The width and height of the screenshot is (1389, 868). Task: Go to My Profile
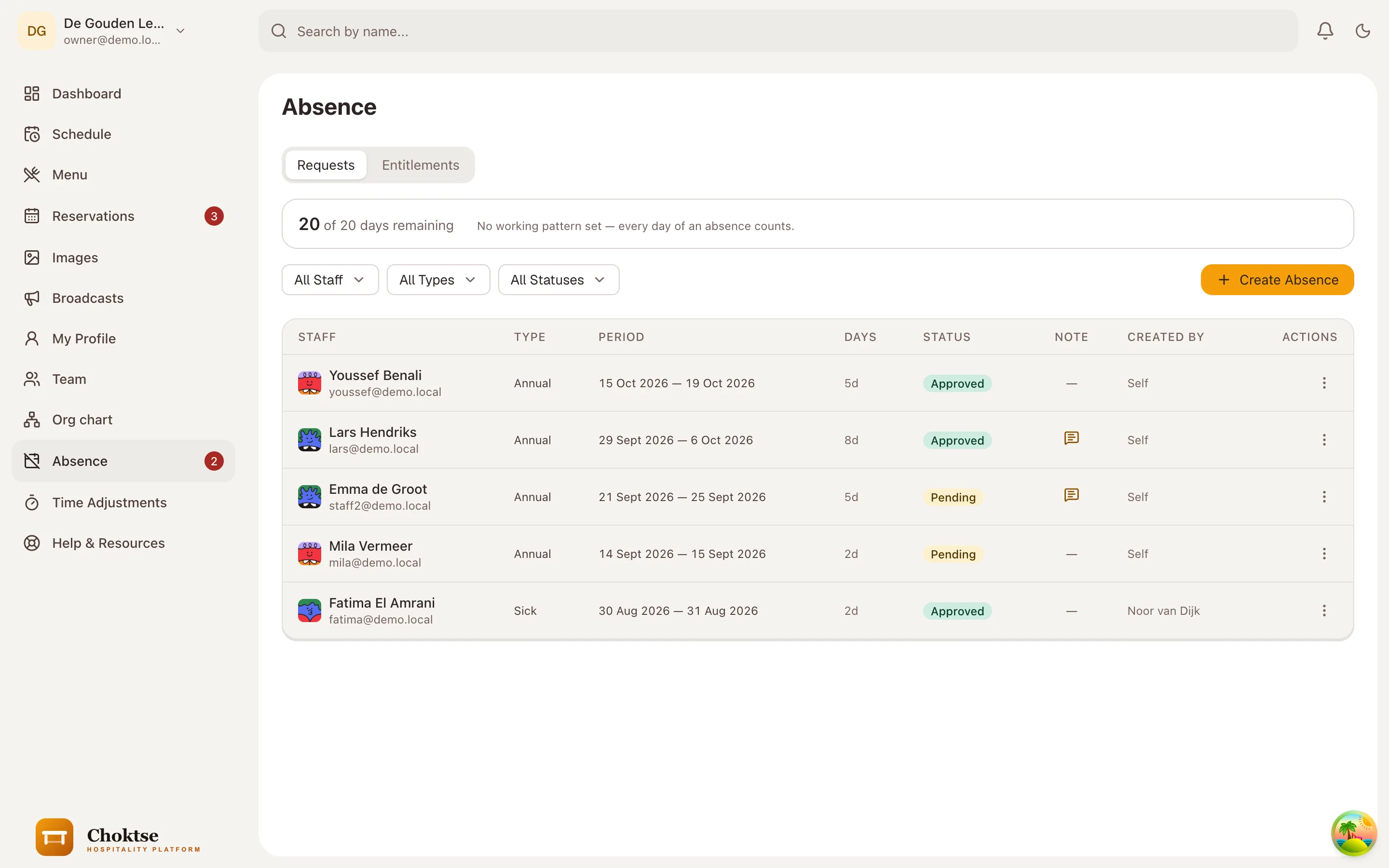tap(123, 339)
